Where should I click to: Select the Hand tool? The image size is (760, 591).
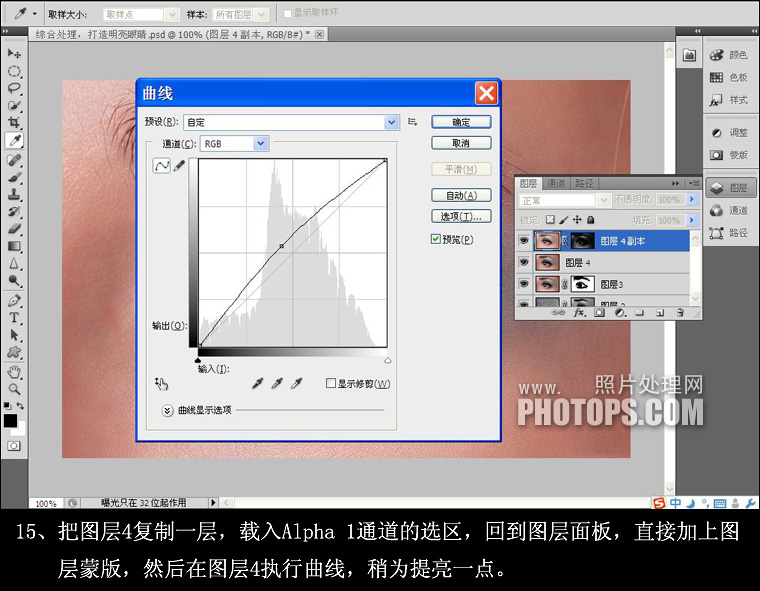point(14,372)
